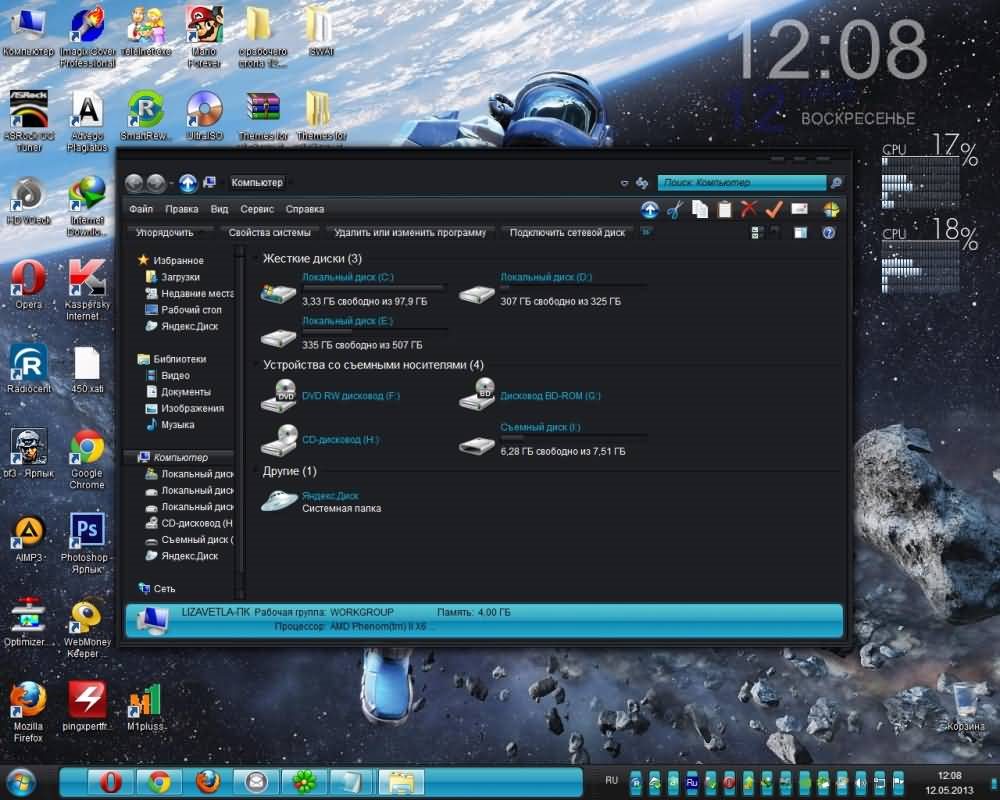Open Opera from the taskbar
Viewport: 1000px width, 800px height.
pos(110,781)
